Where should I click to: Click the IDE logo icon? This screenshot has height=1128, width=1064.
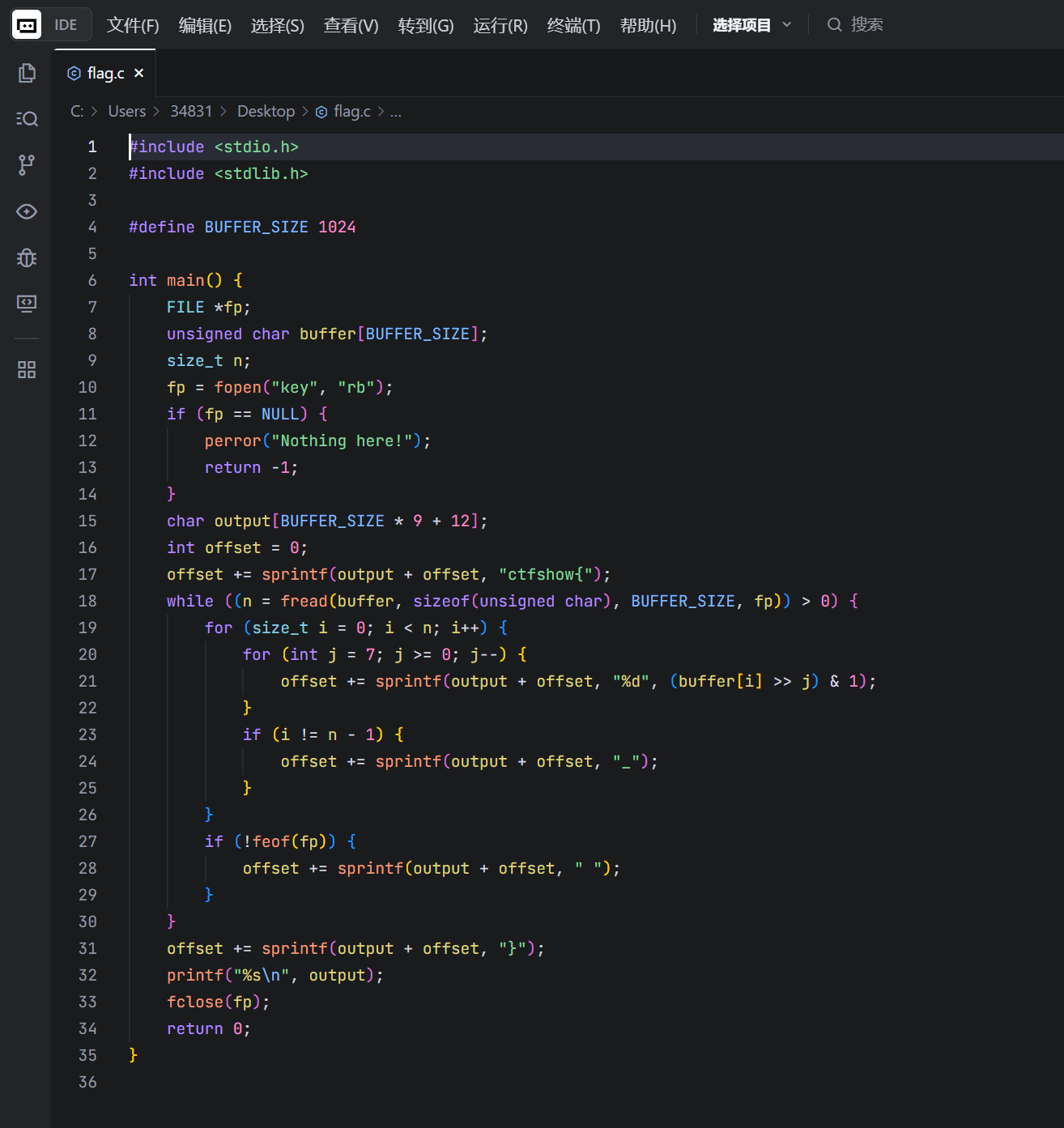[x=27, y=25]
